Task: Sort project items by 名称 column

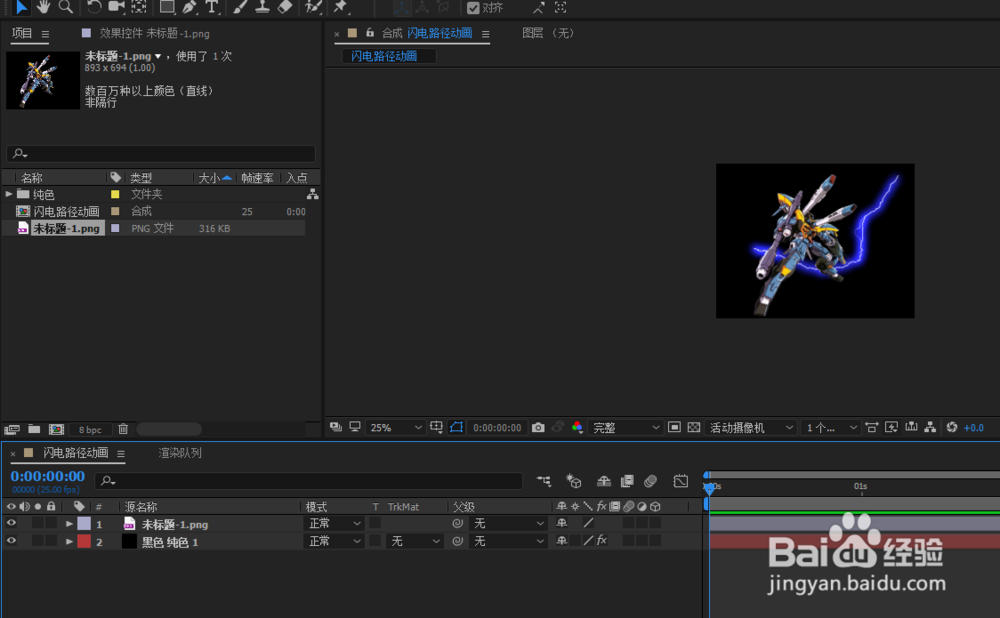Action: point(32,178)
